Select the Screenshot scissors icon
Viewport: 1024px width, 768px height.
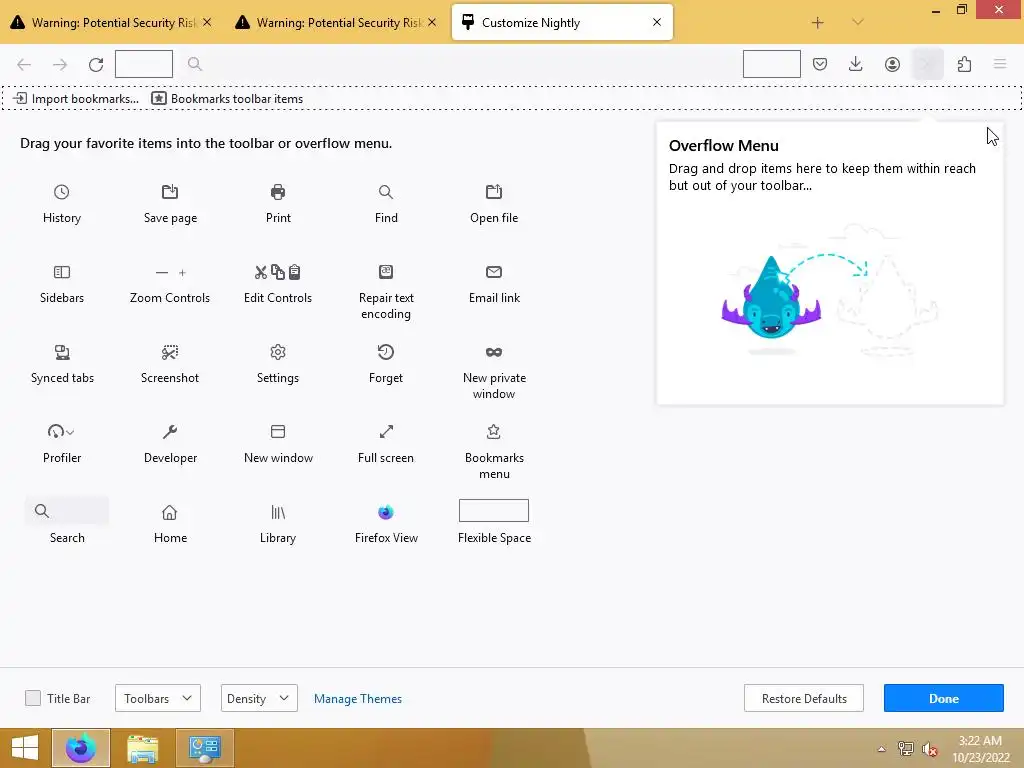170,353
